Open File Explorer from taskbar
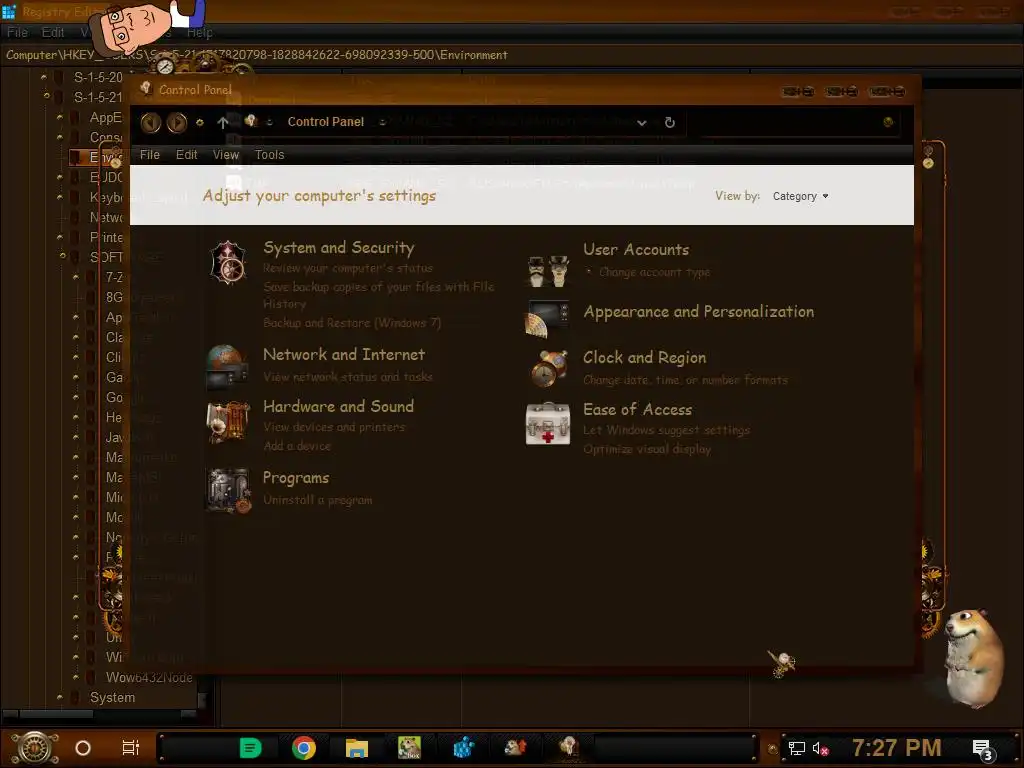 357,748
